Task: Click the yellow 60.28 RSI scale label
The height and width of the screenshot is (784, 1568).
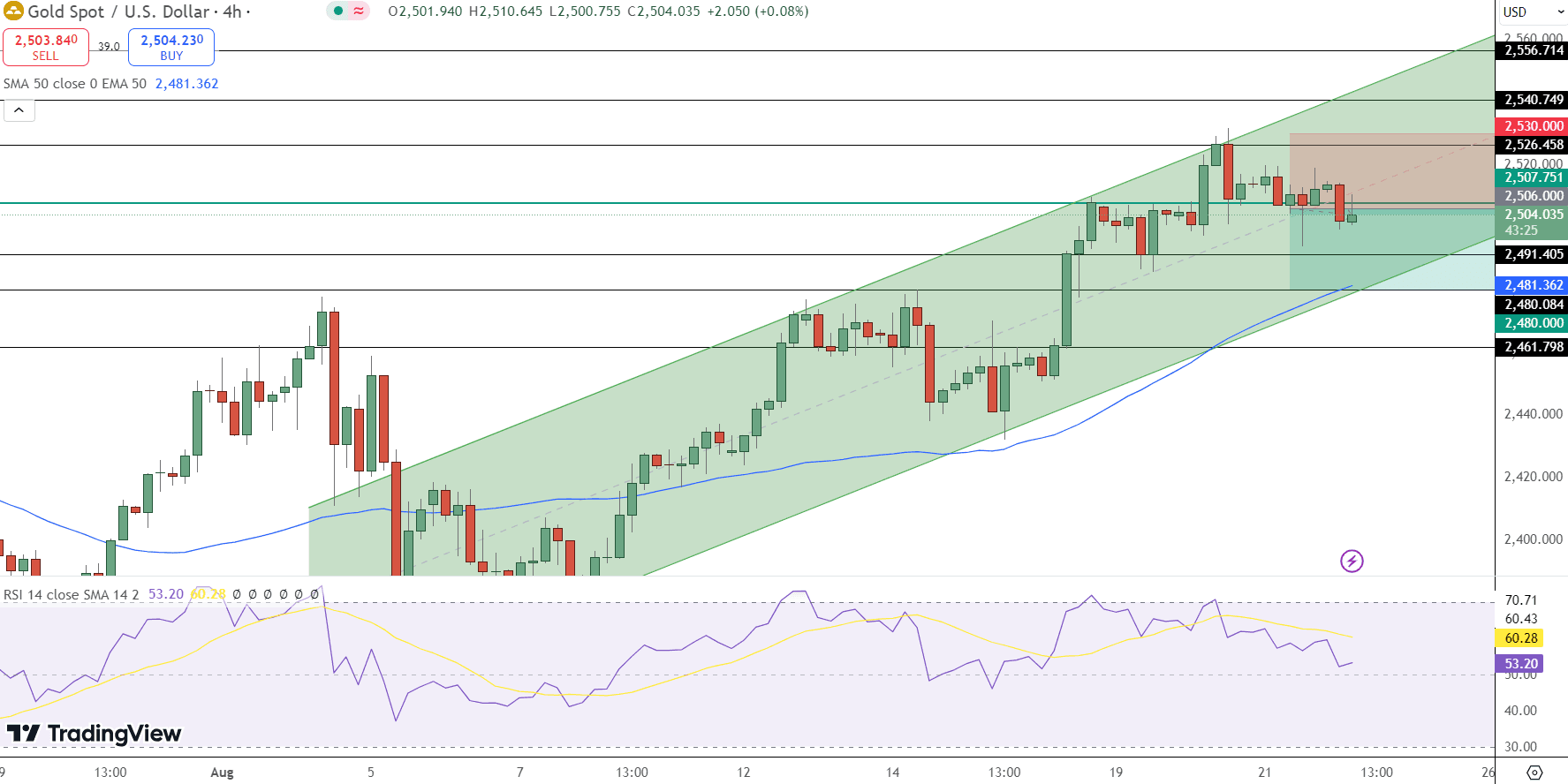Action: click(x=1520, y=637)
